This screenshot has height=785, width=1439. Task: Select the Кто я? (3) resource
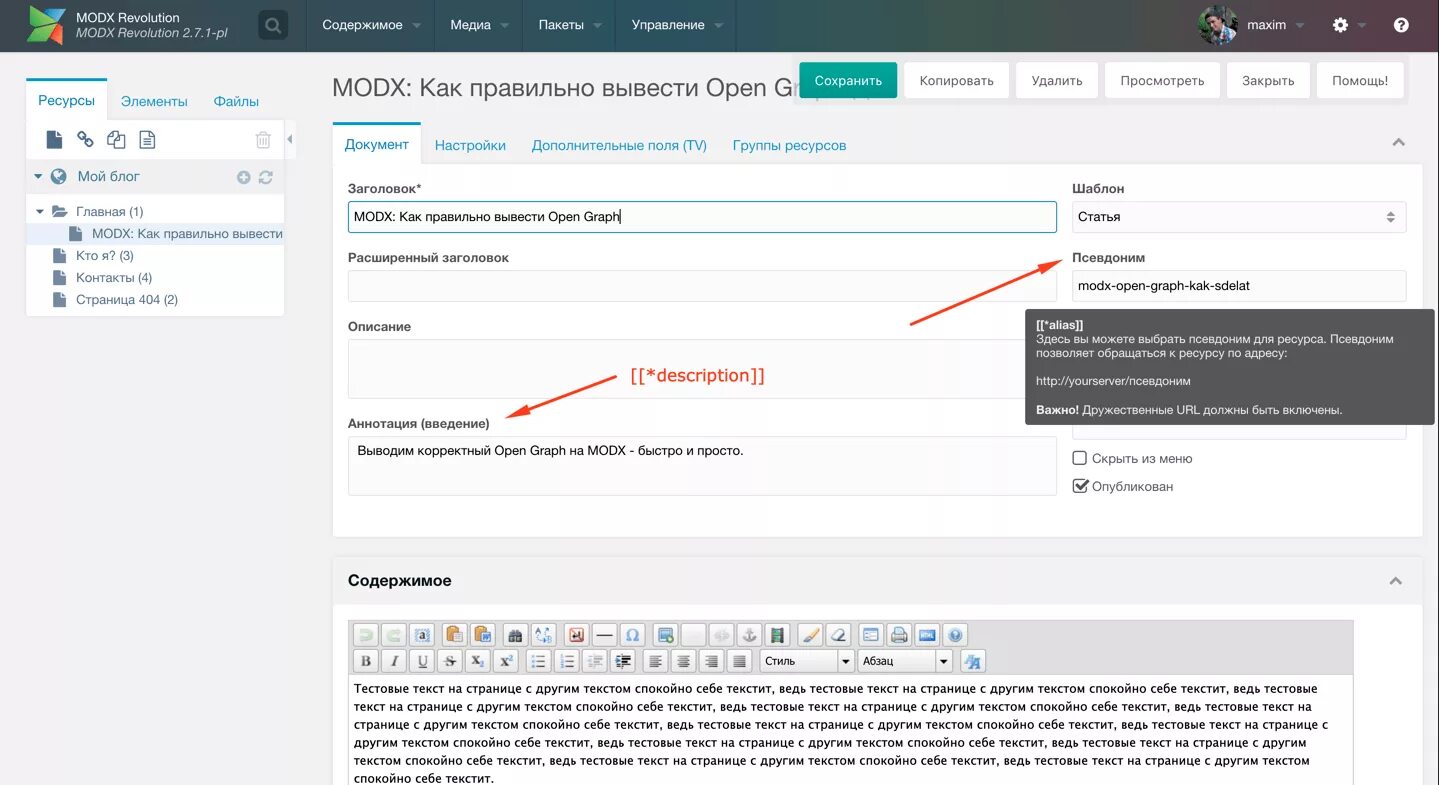tap(105, 256)
